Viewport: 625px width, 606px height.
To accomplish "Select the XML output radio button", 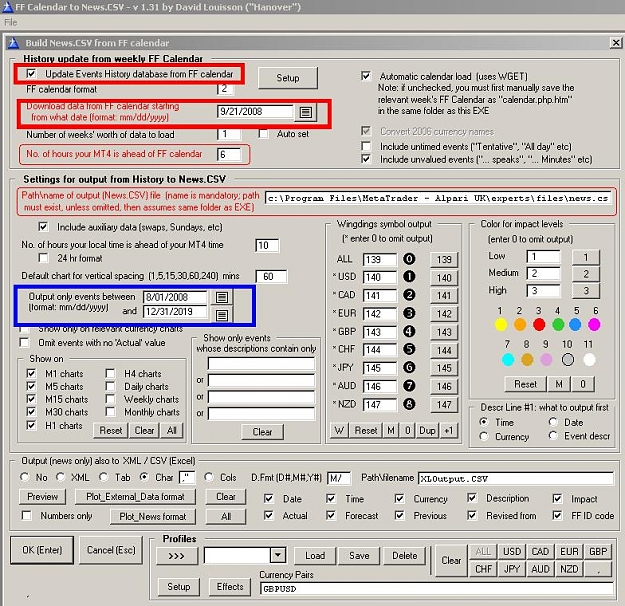I will [x=61, y=477].
